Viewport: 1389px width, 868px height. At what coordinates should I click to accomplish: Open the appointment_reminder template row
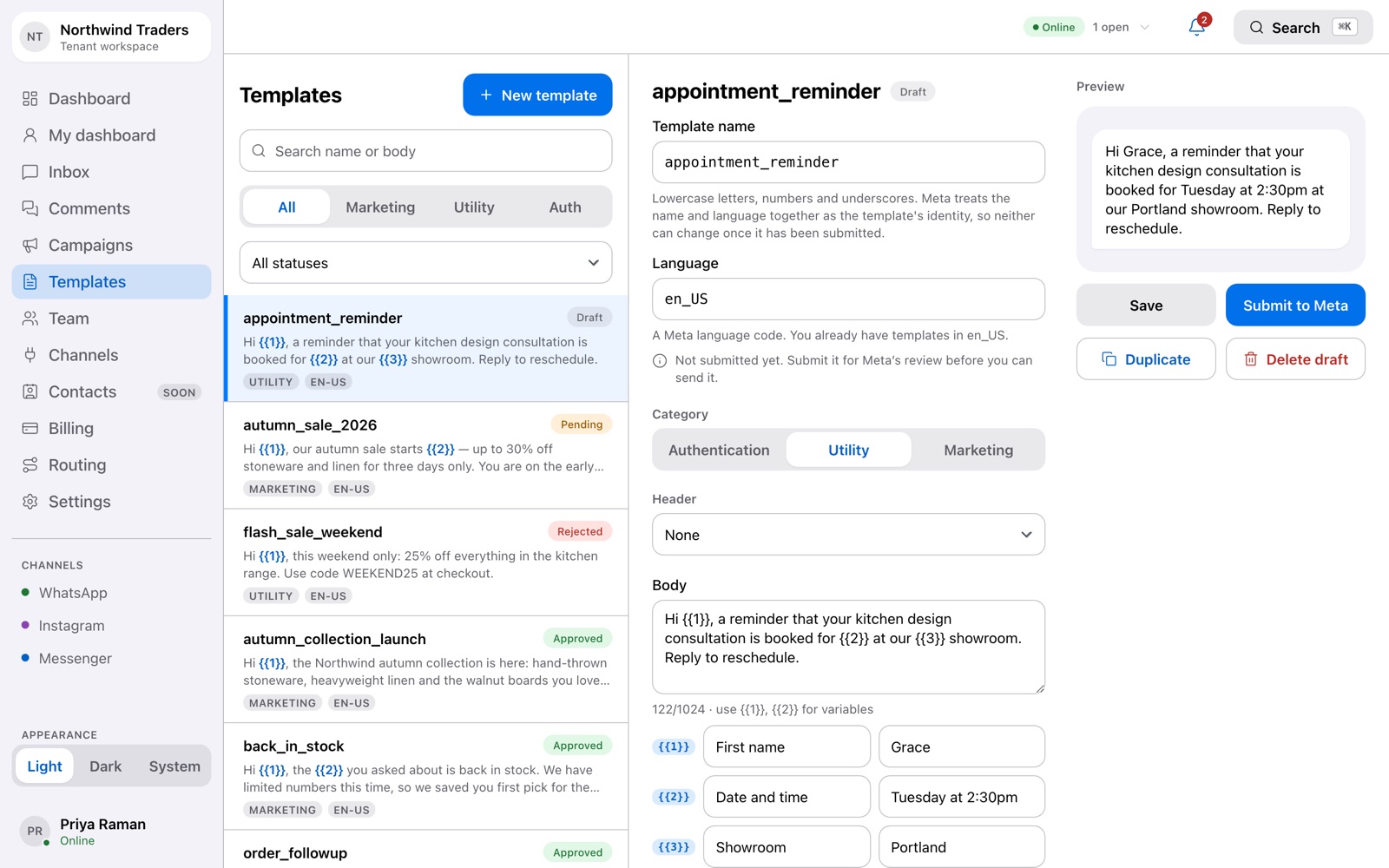[426, 349]
